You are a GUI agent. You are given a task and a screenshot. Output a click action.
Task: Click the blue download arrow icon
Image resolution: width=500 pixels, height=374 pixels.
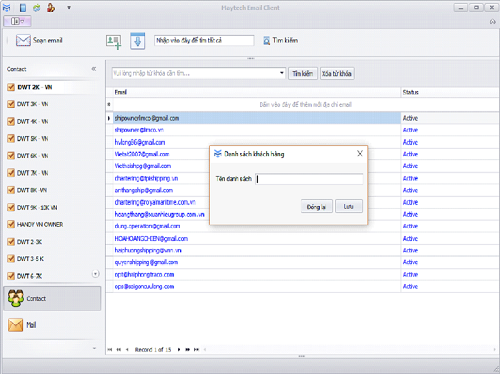coord(138,41)
